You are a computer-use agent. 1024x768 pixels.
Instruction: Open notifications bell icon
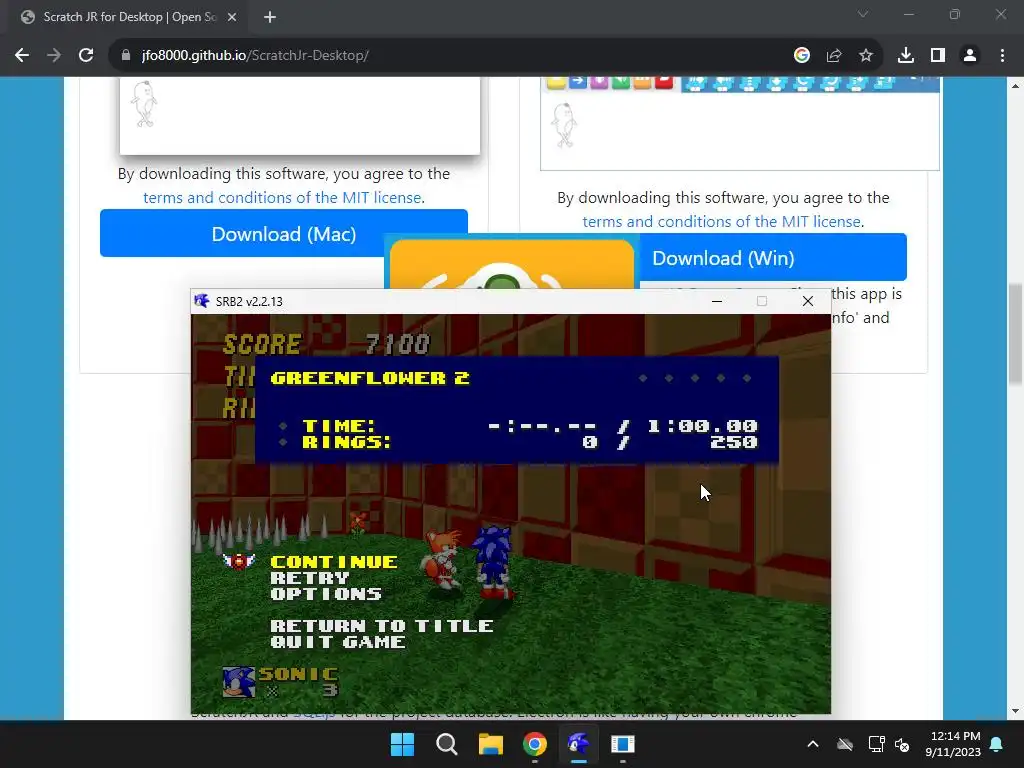pyautogui.click(x=997, y=744)
